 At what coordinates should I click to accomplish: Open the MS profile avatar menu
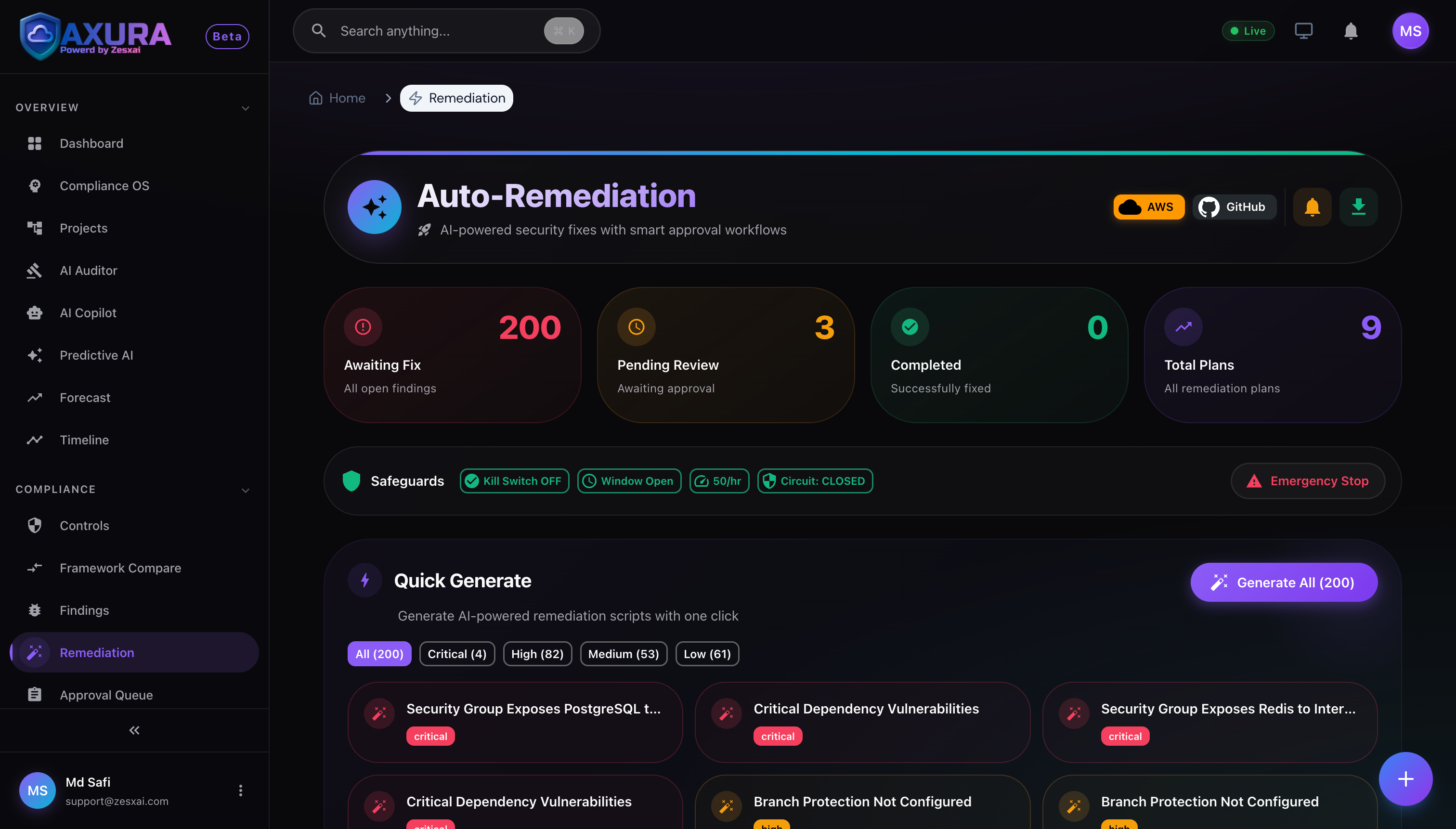[x=1410, y=31]
